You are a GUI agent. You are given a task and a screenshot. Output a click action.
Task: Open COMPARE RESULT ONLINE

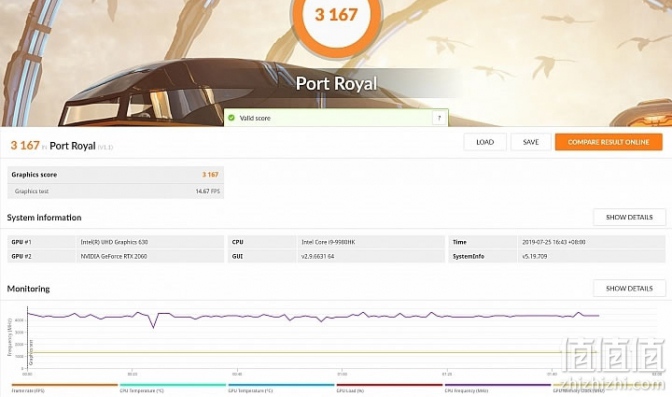pos(609,142)
